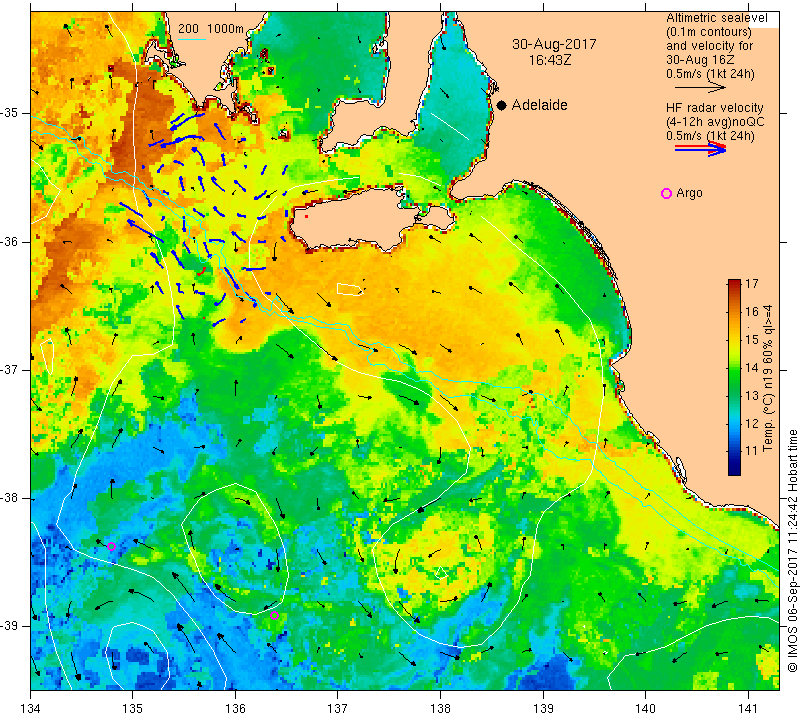Click the temperature color bar near 14

coord(734,367)
